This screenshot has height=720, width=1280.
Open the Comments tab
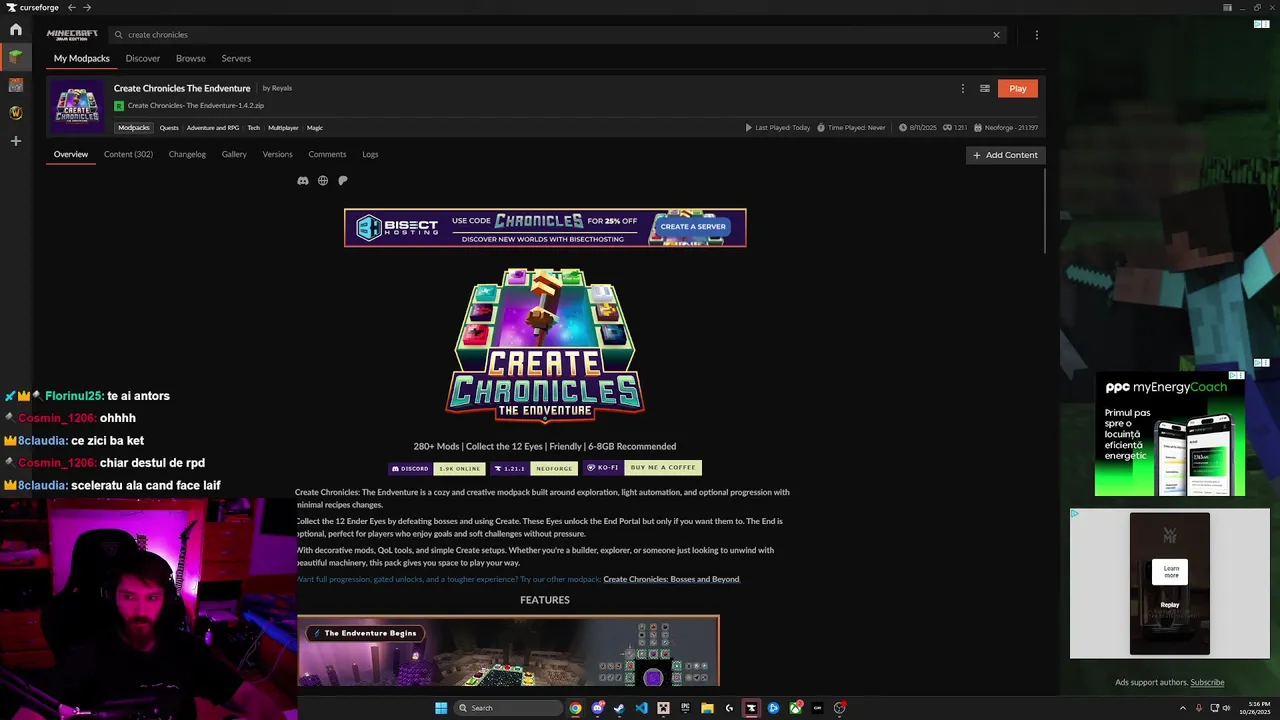(327, 154)
